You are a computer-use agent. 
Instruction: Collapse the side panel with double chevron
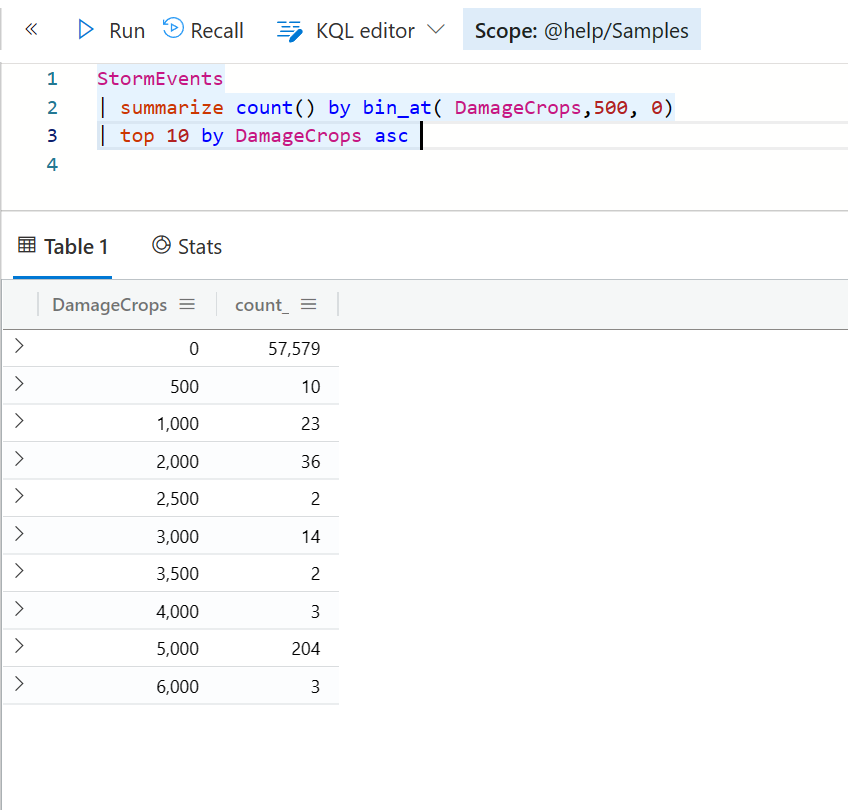31,29
